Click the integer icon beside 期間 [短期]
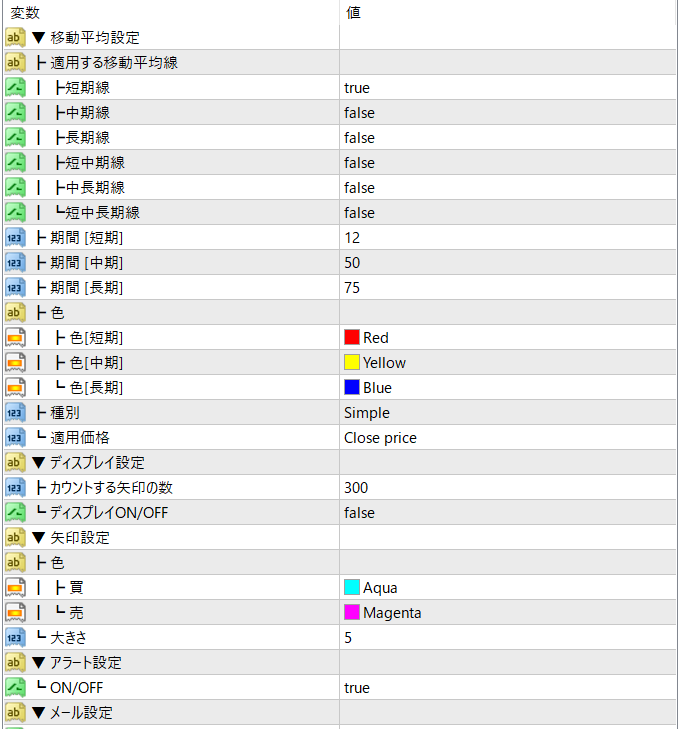 [15, 238]
